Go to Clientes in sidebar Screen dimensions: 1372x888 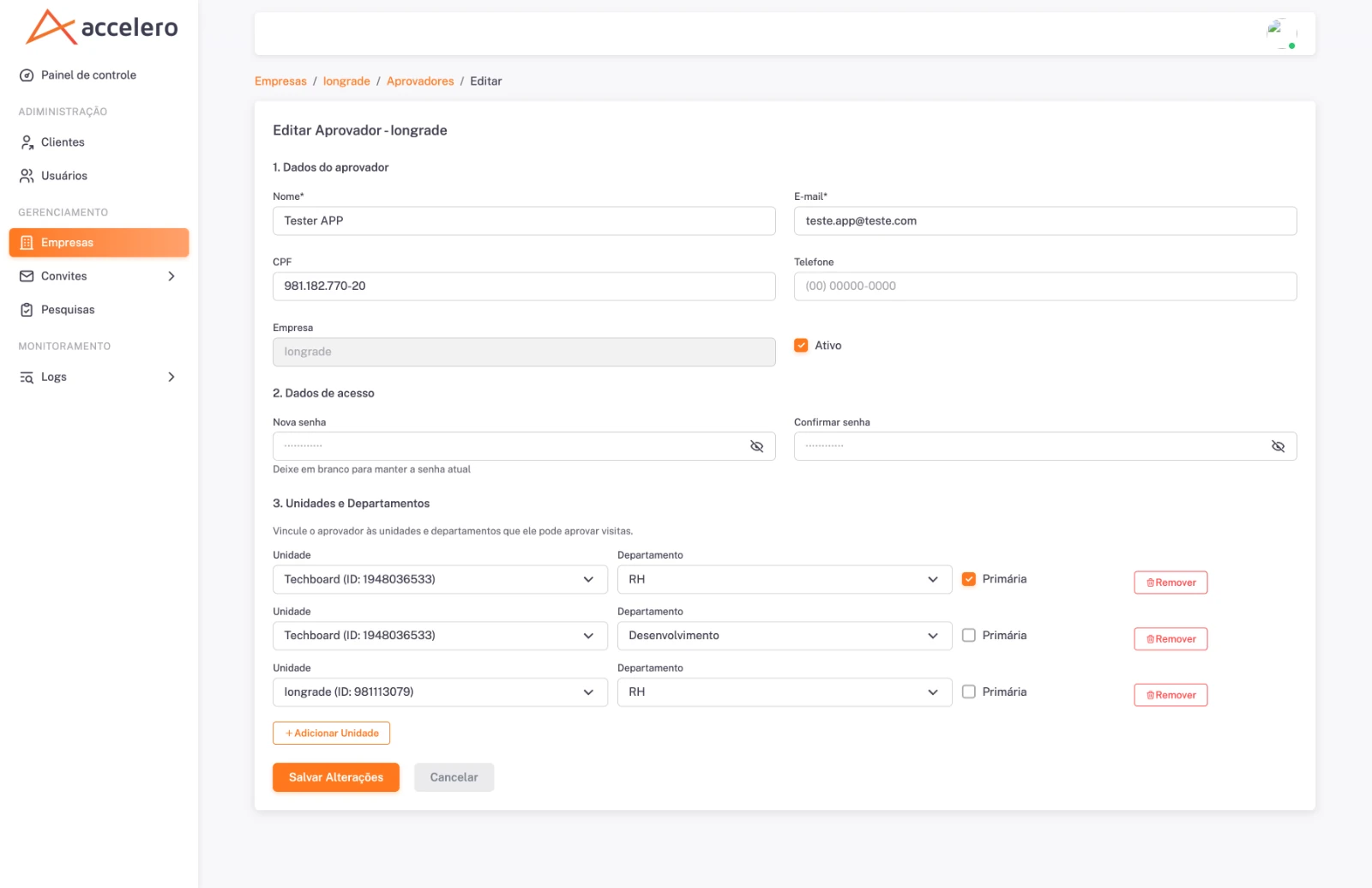pos(99,142)
